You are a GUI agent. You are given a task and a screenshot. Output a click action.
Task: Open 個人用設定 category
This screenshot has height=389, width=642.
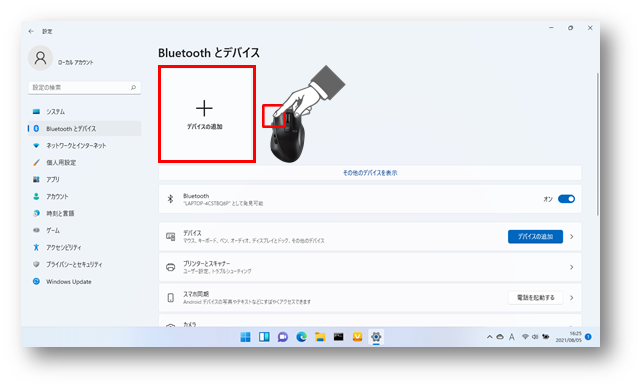click(84, 163)
